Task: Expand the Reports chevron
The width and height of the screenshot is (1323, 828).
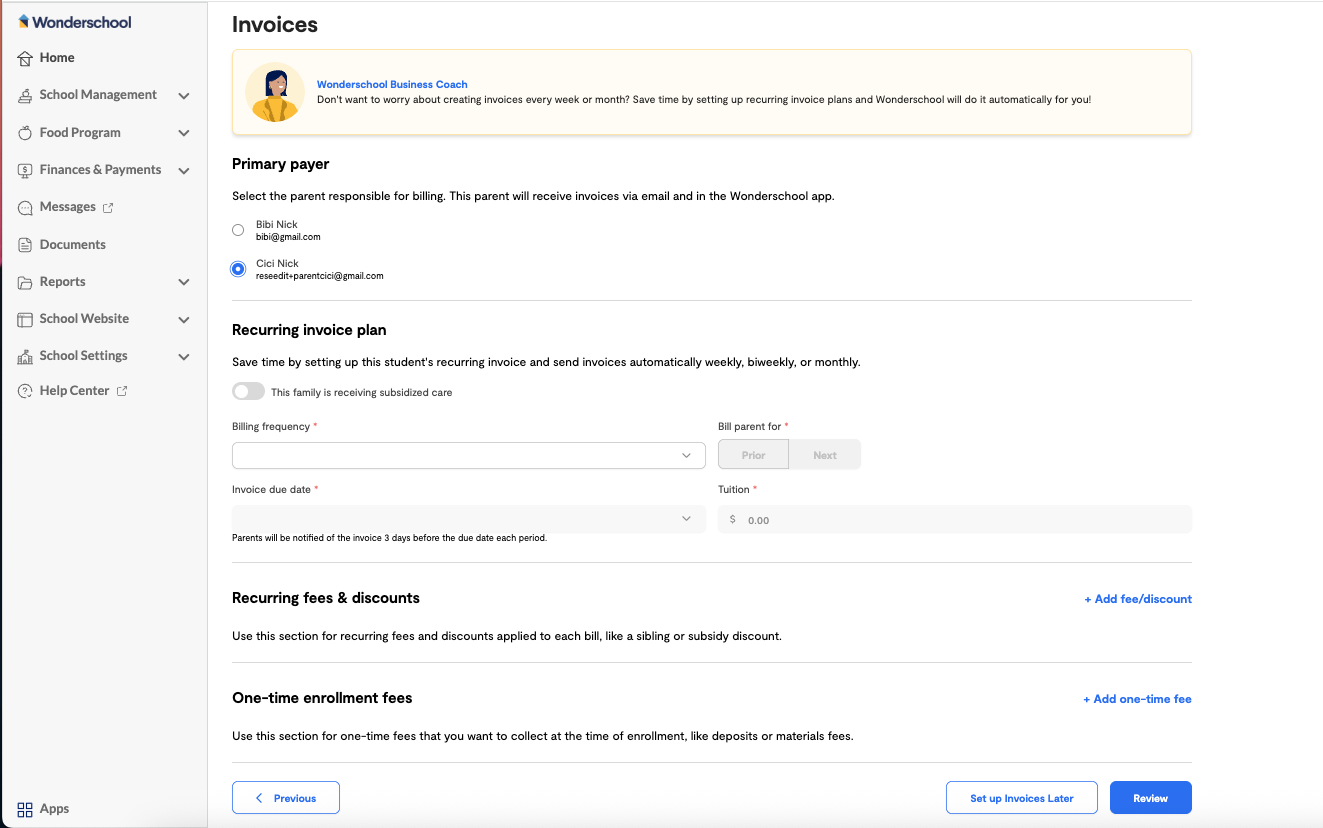Action: (x=184, y=283)
